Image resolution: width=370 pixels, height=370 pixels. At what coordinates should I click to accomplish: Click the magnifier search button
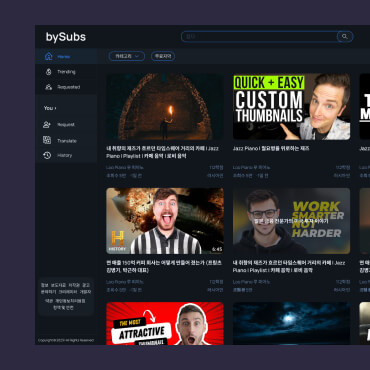(345, 37)
